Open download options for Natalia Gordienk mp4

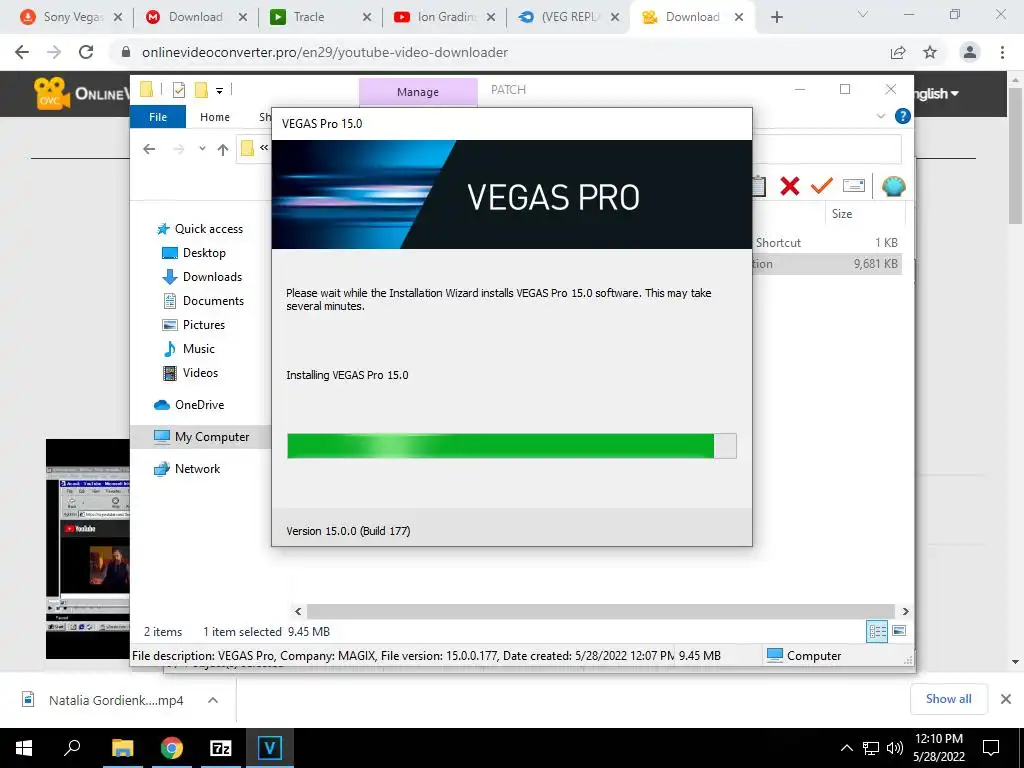(x=212, y=700)
